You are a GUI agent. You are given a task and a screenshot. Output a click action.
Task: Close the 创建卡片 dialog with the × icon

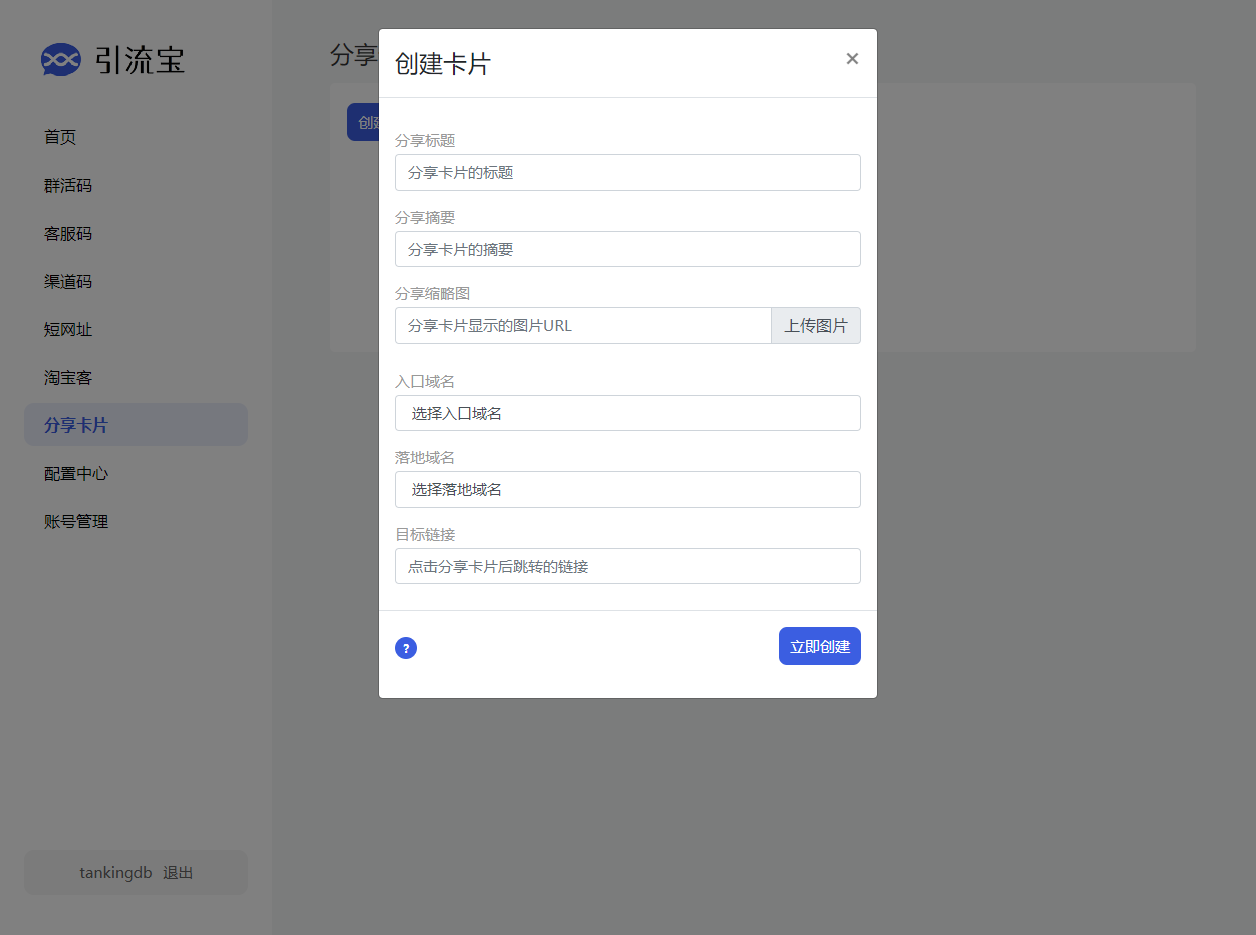852,59
